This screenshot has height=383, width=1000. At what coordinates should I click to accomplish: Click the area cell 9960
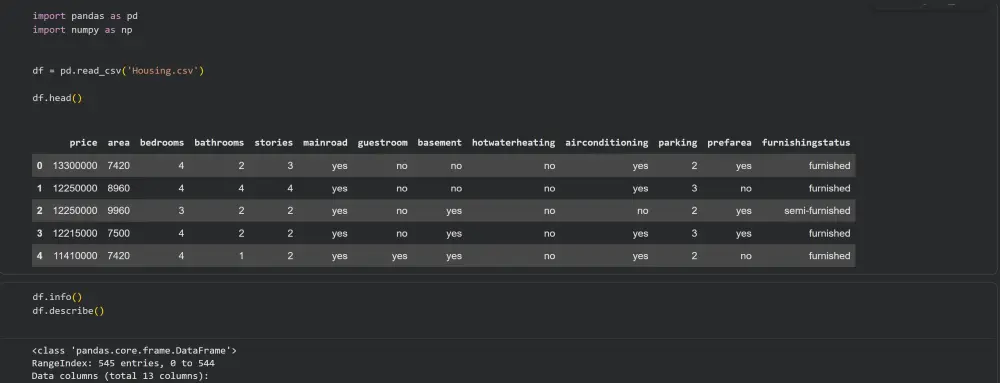point(119,210)
